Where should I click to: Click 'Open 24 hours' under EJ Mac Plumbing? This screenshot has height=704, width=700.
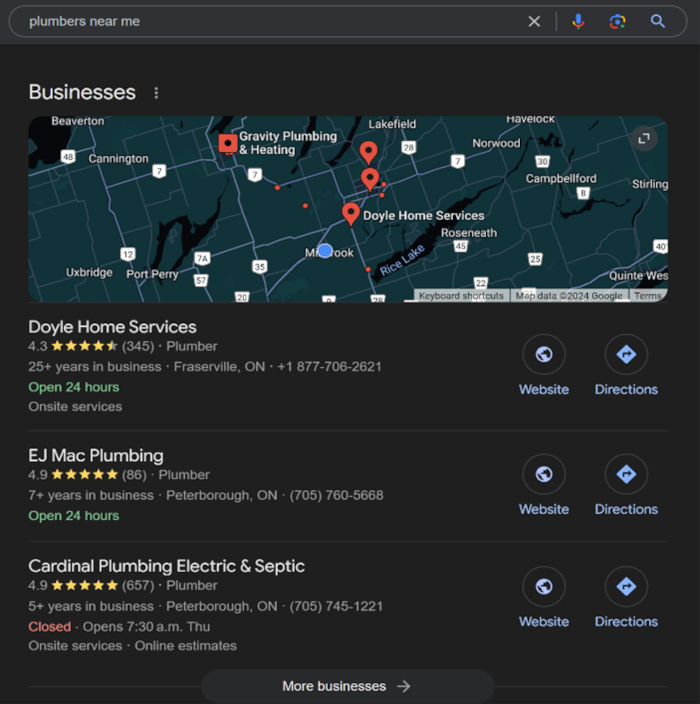pos(74,515)
